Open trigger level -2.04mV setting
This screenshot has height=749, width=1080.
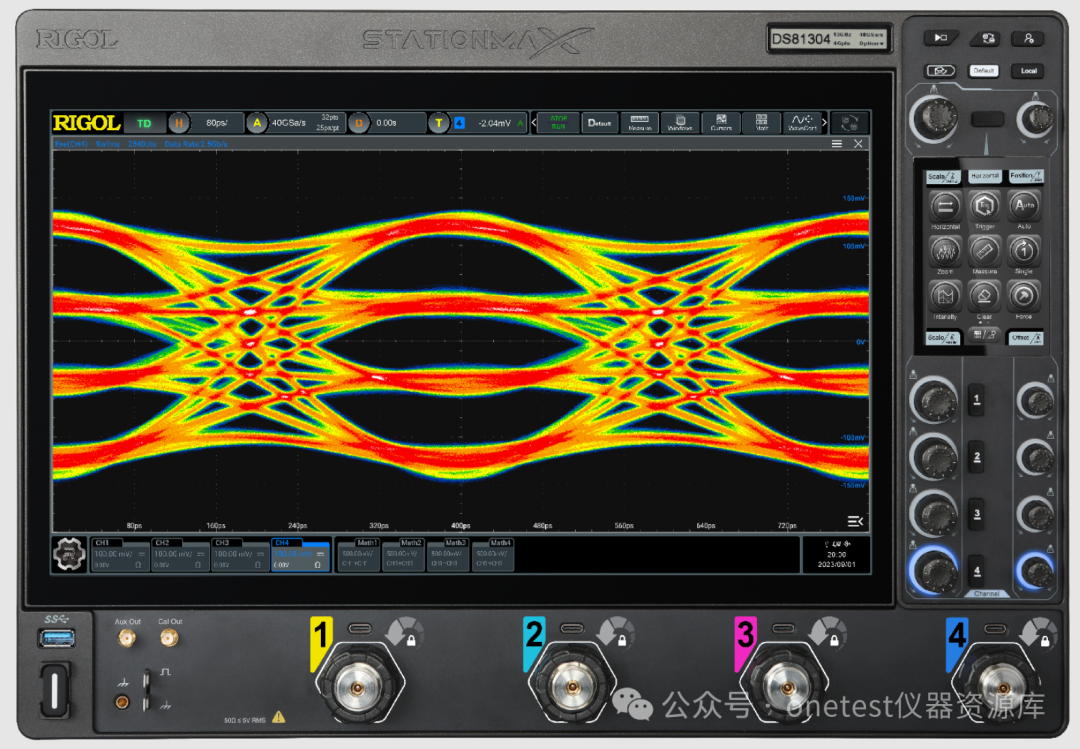point(495,123)
